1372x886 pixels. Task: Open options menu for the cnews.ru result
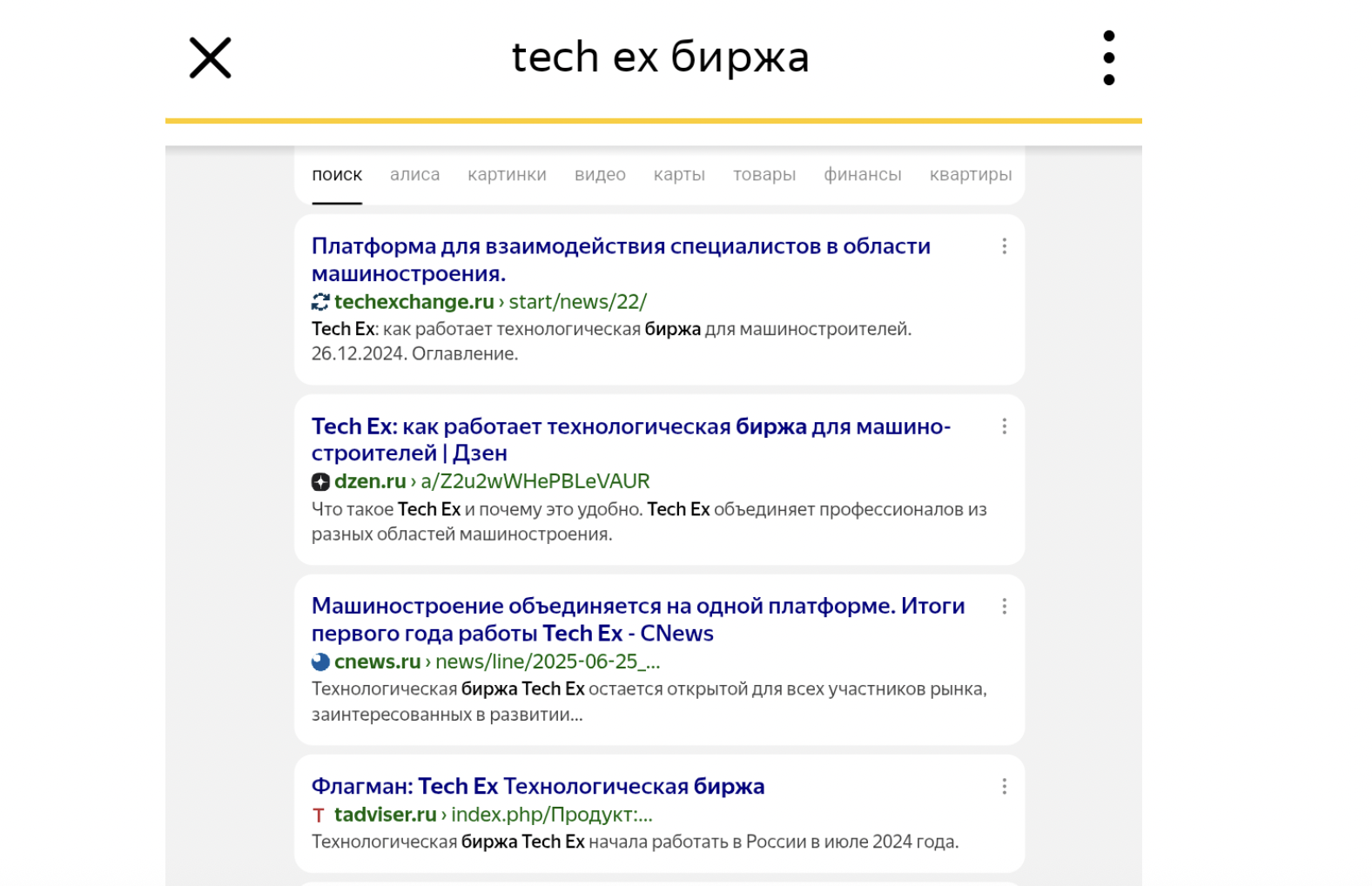[1004, 607]
